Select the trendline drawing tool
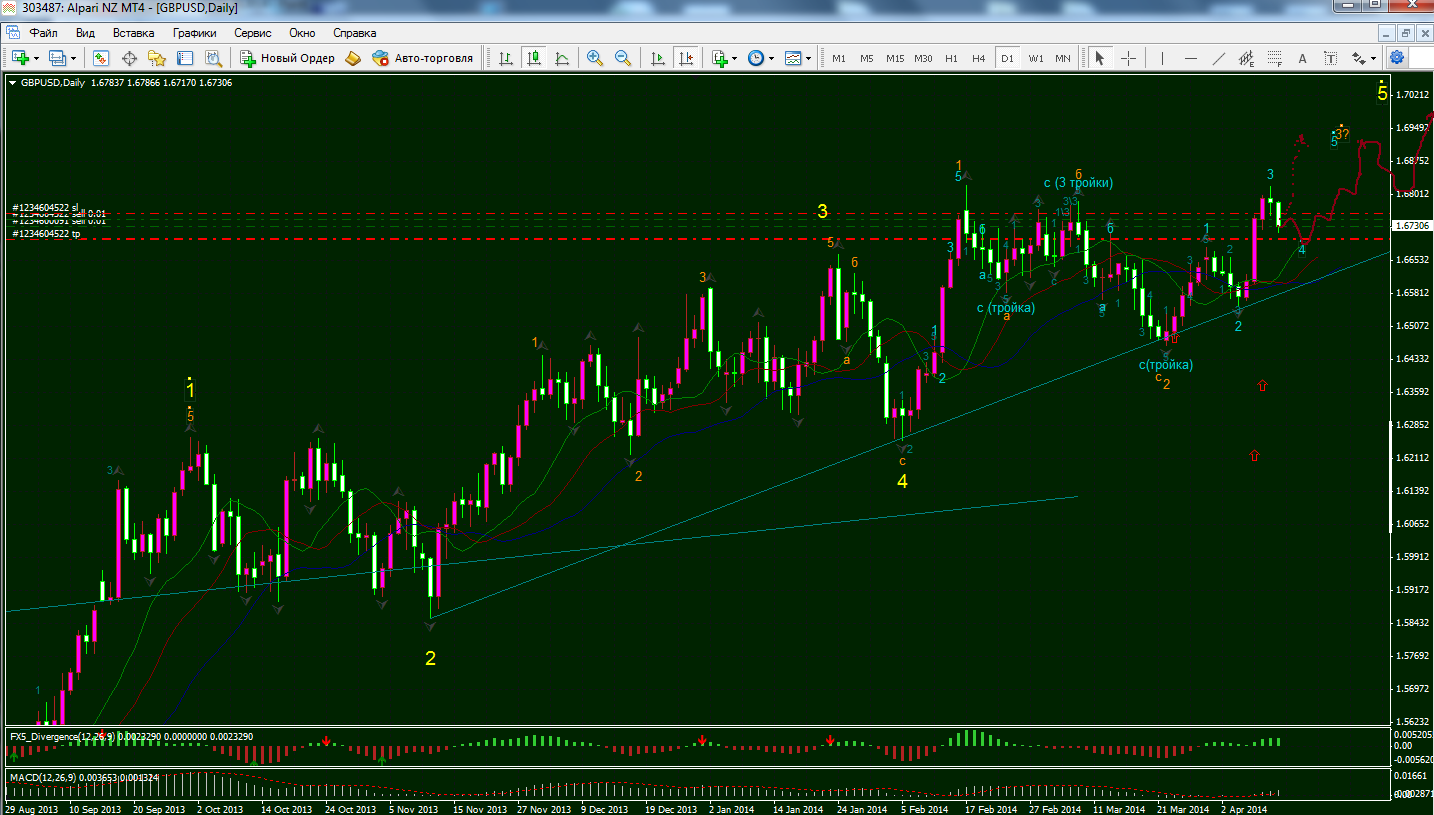The width and height of the screenshot is (1434, 815). point(1219,58)
